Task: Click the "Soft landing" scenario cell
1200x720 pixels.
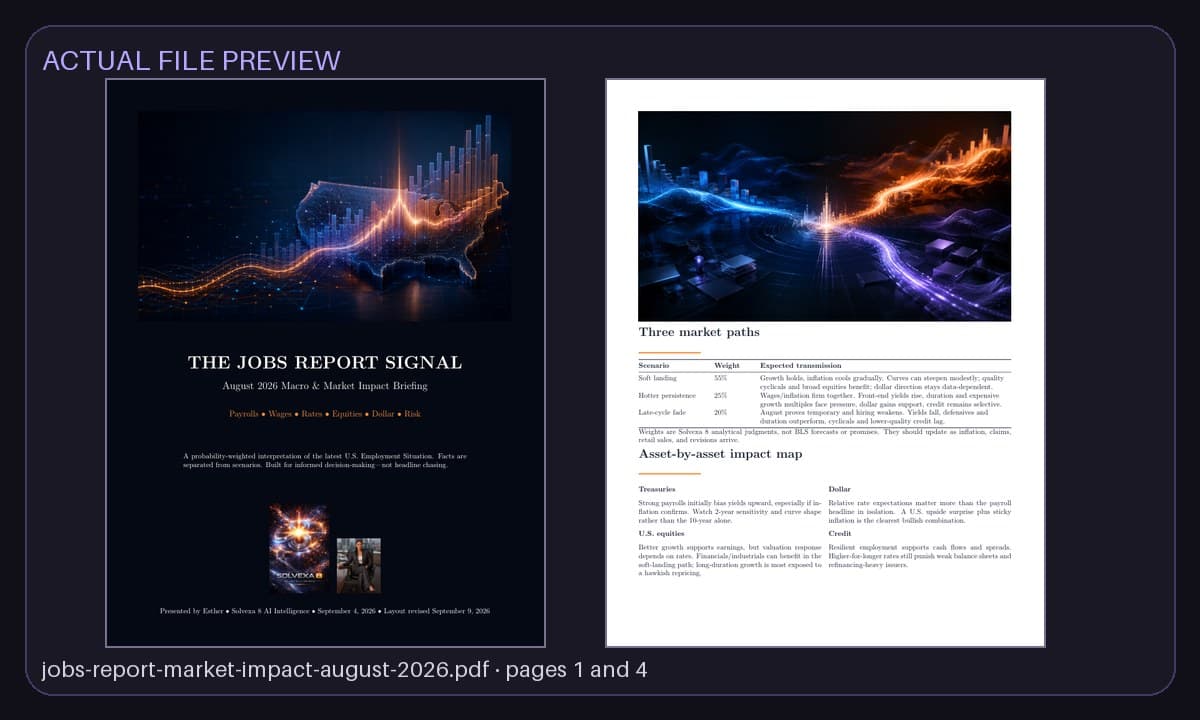Action: [x=658, y=379]
